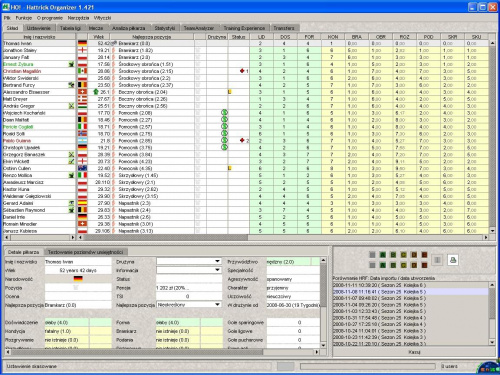The height and width of the screenshot is (375, 500).
Task: Expand the Najlepsza pozycja combo box
Action: coord(189,305)
